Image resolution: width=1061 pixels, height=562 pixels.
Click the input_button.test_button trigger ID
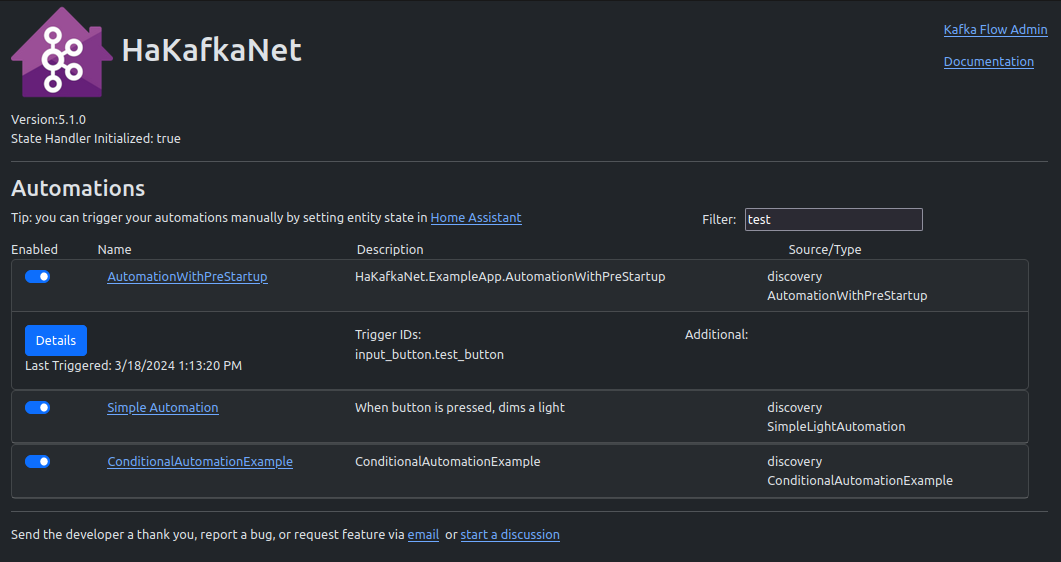pyautogui.click(x=430, y=354)
